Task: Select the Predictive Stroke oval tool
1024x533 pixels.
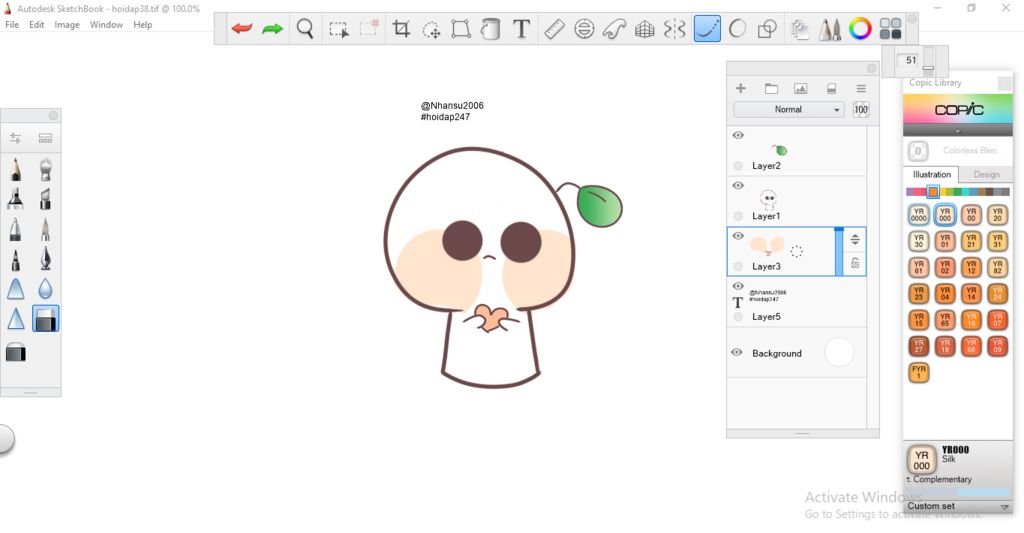Action: [x=737, y=29]
